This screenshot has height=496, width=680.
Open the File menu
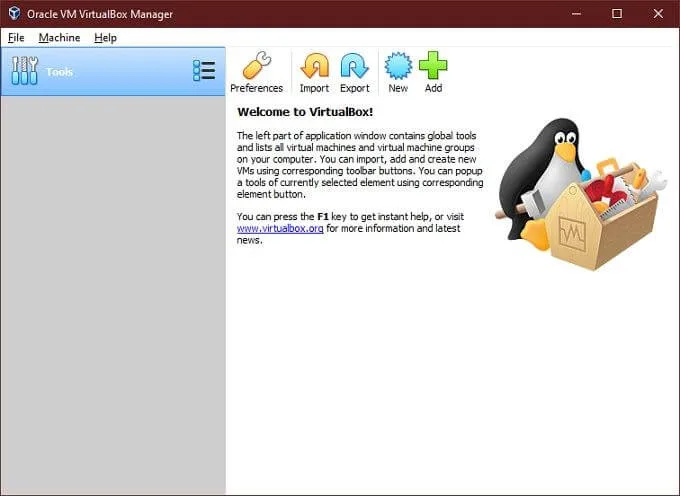(16, 38)
